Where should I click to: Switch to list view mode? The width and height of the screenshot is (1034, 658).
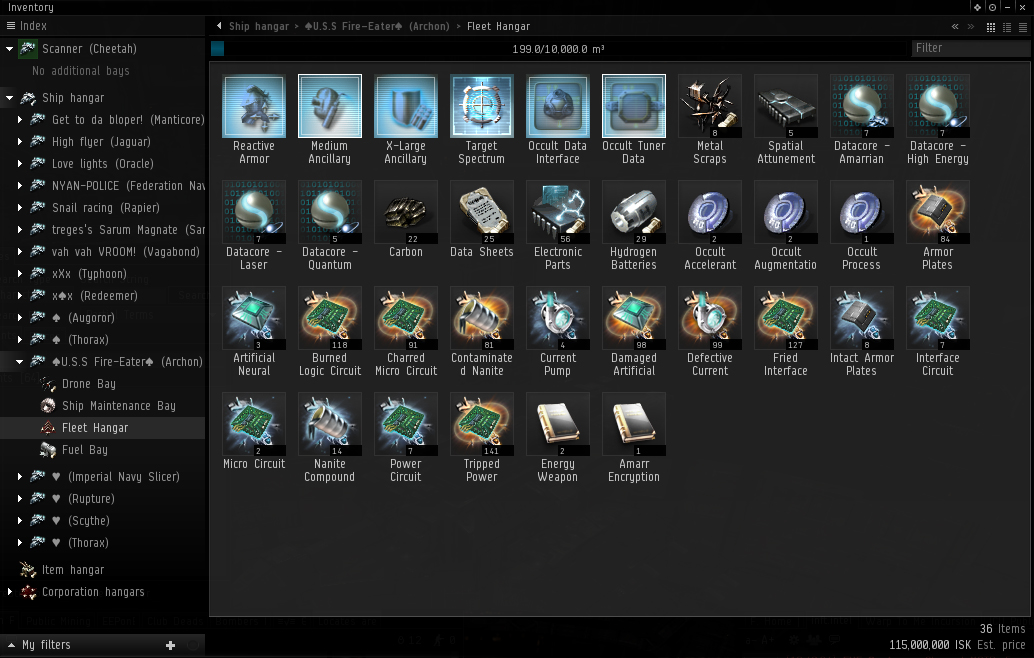tap(1023, 27)
